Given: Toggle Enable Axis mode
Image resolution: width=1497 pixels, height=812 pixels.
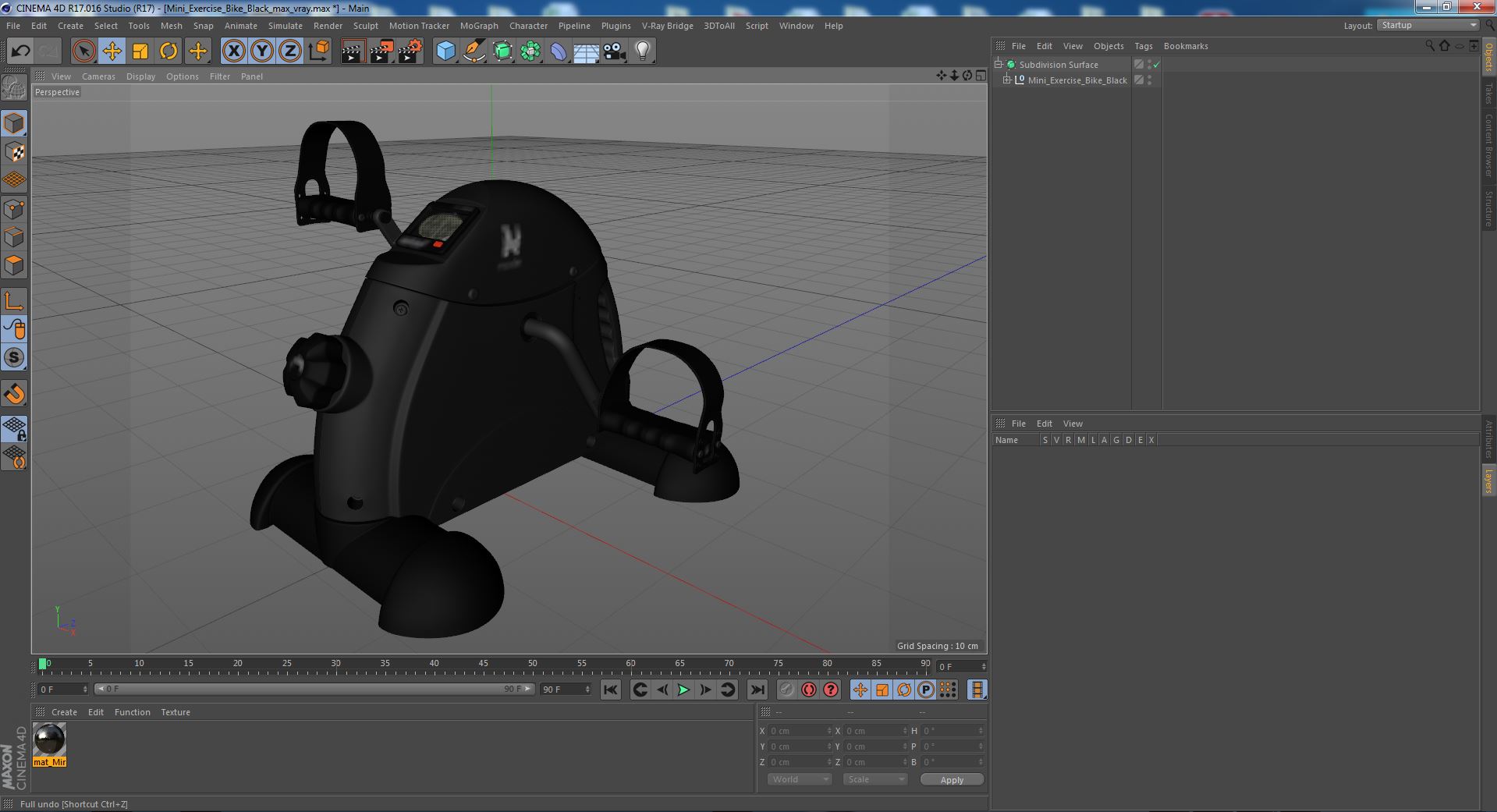Looking at the screenshot, I should pos(14,301).
